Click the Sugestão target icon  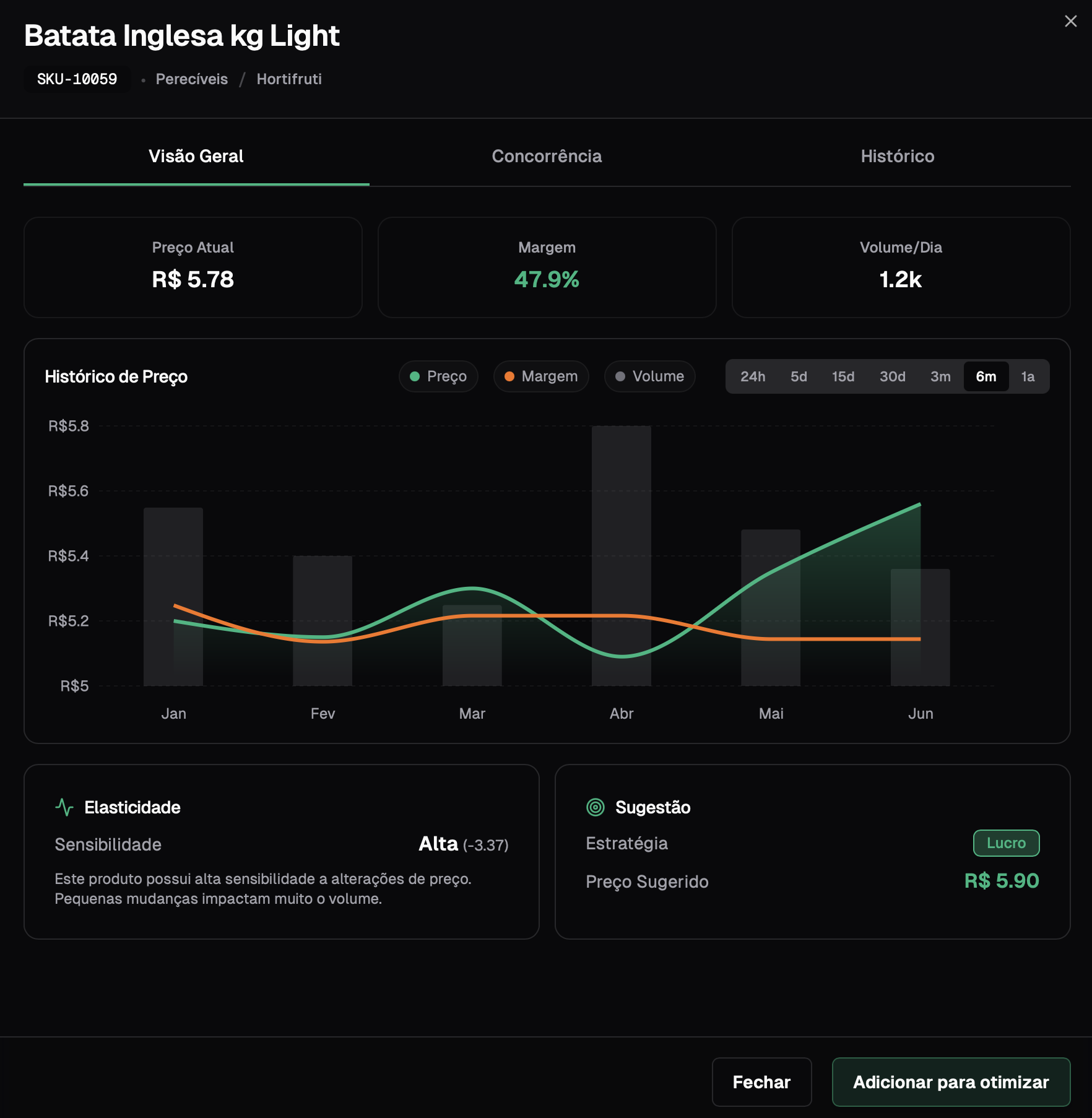coord(596,807)
